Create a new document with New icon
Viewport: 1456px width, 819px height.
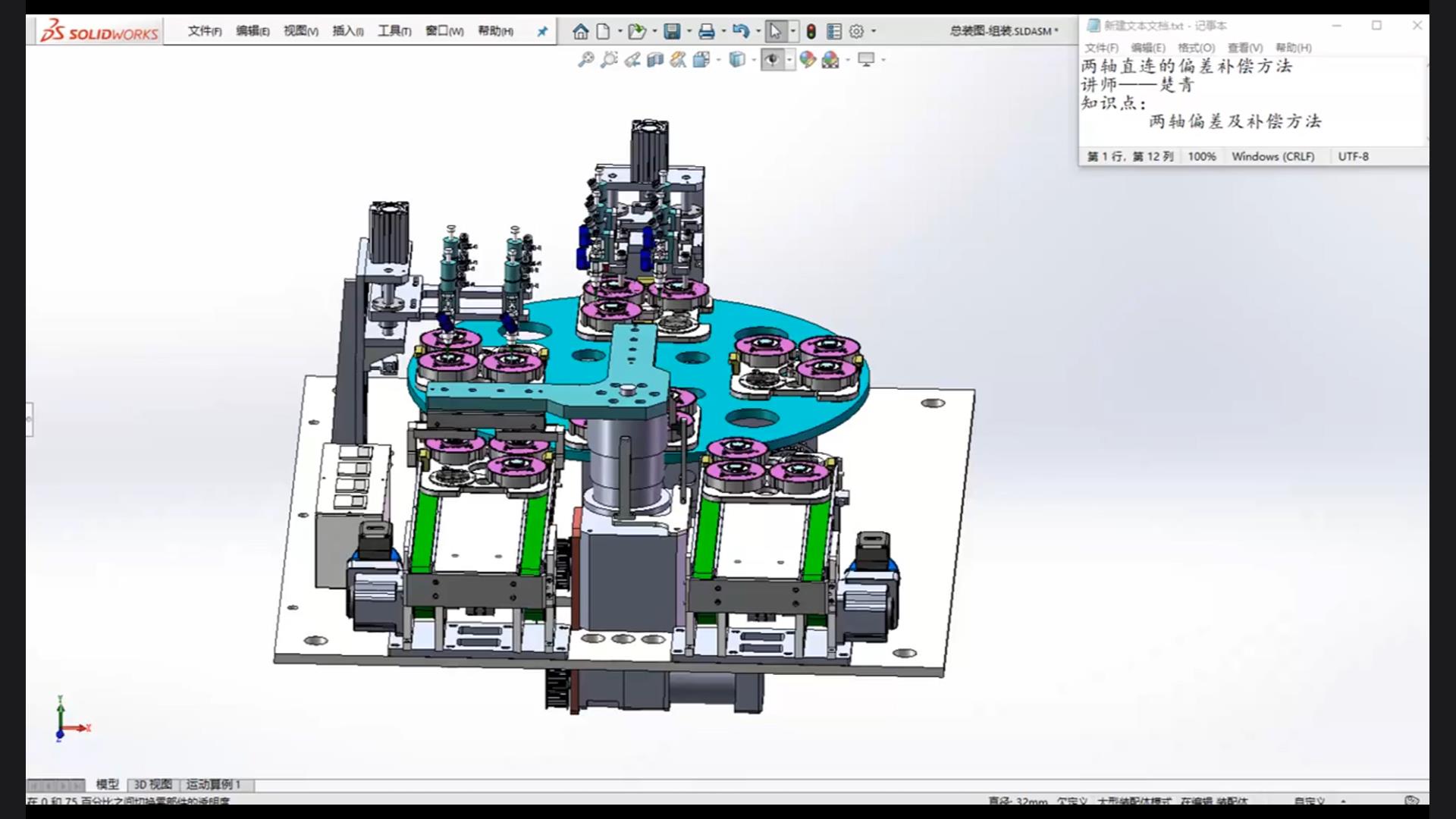point(604,31)
